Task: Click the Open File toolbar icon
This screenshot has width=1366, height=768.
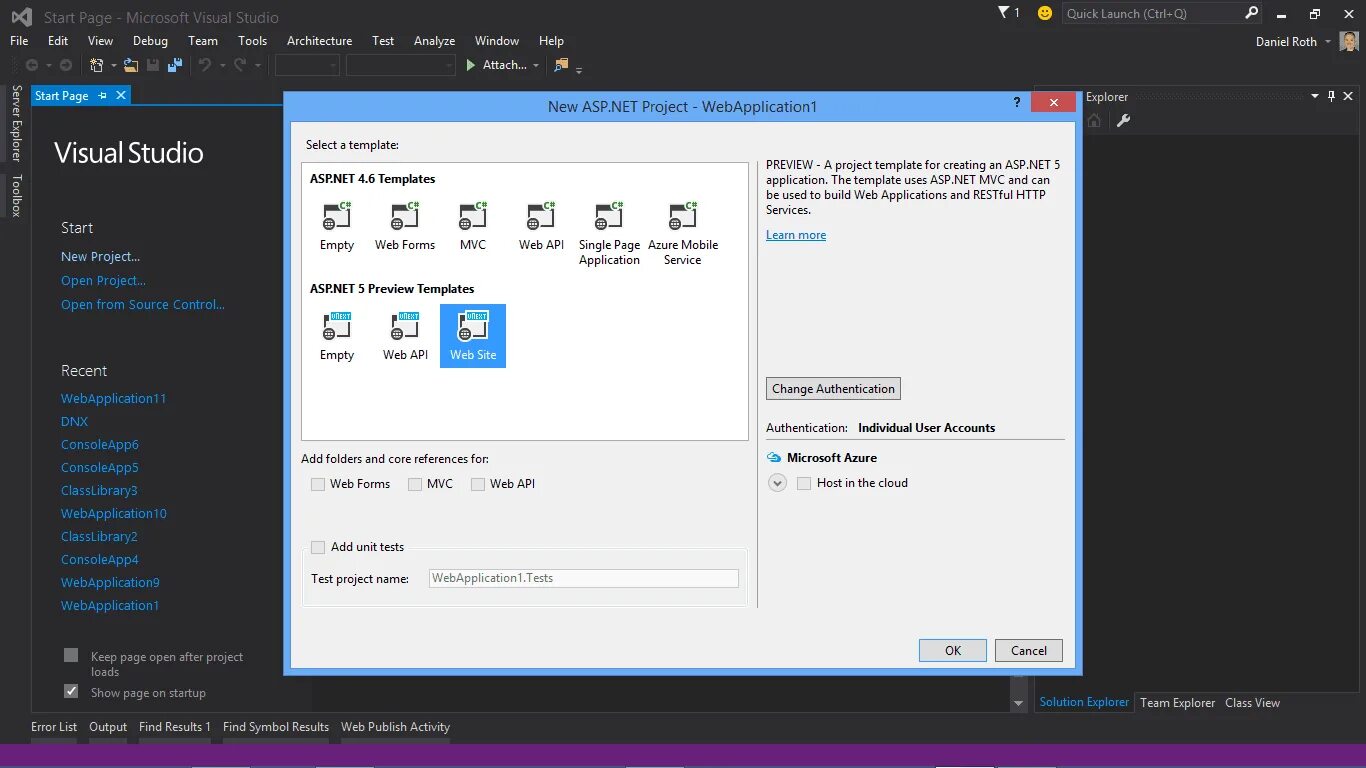Action: (131, 65)
